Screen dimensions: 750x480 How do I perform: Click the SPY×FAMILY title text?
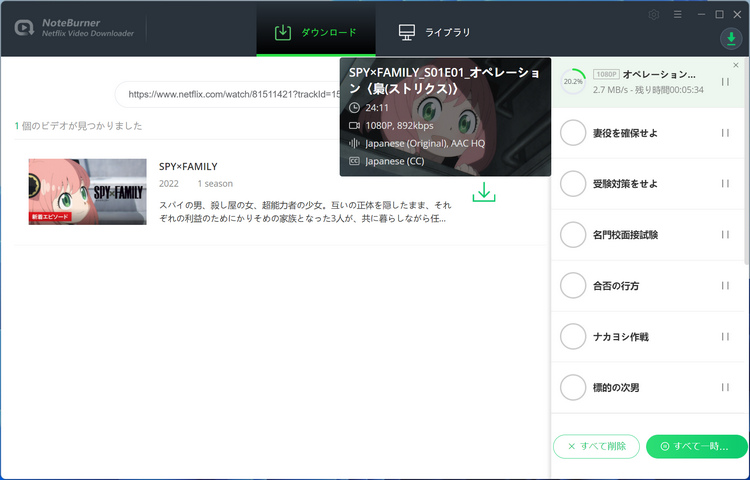[188, 166]
